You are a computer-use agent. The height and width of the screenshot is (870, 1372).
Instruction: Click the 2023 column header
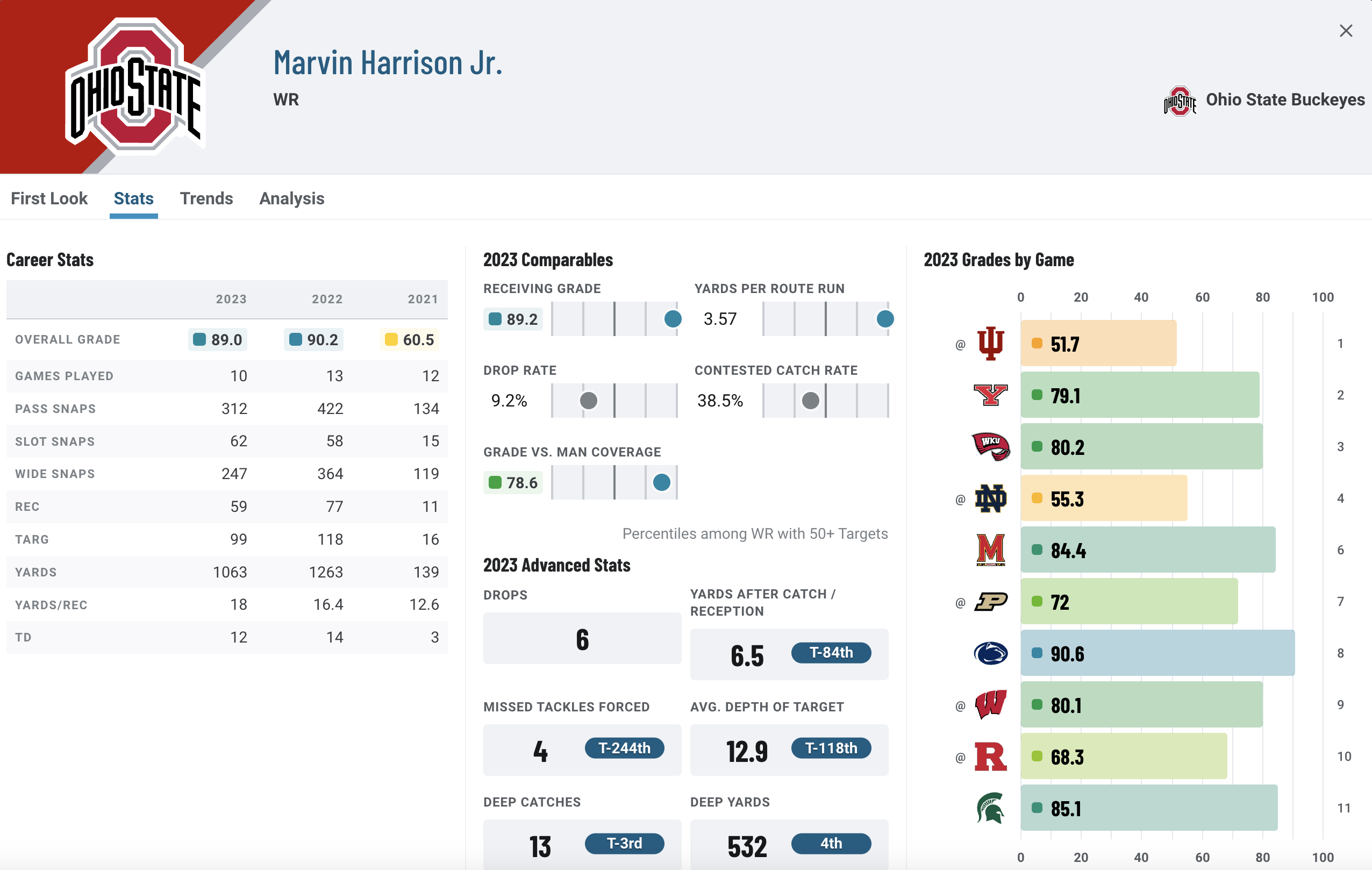pos(231,299)
